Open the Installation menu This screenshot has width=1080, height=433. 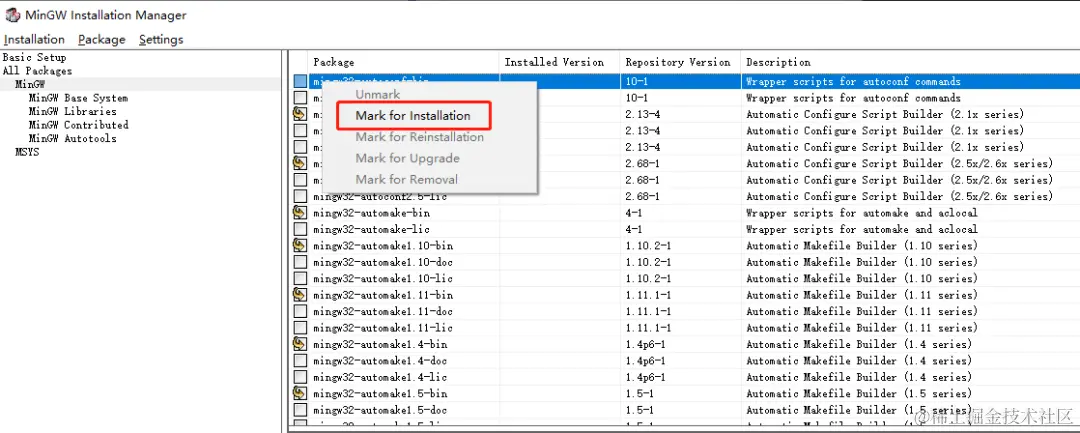click(34, 39)
